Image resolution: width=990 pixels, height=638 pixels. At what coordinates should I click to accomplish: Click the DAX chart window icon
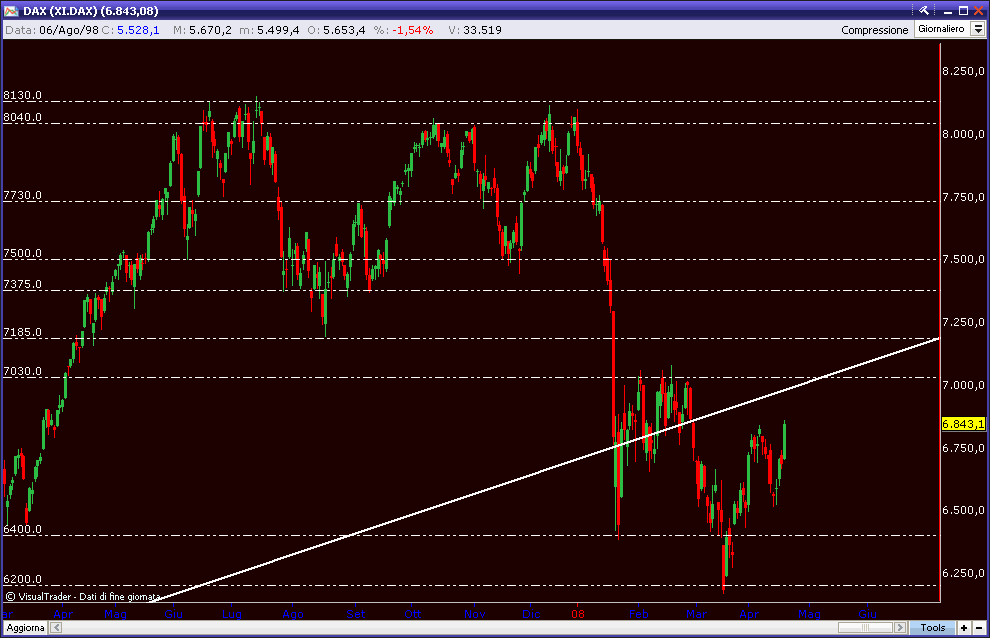(10, 10)
